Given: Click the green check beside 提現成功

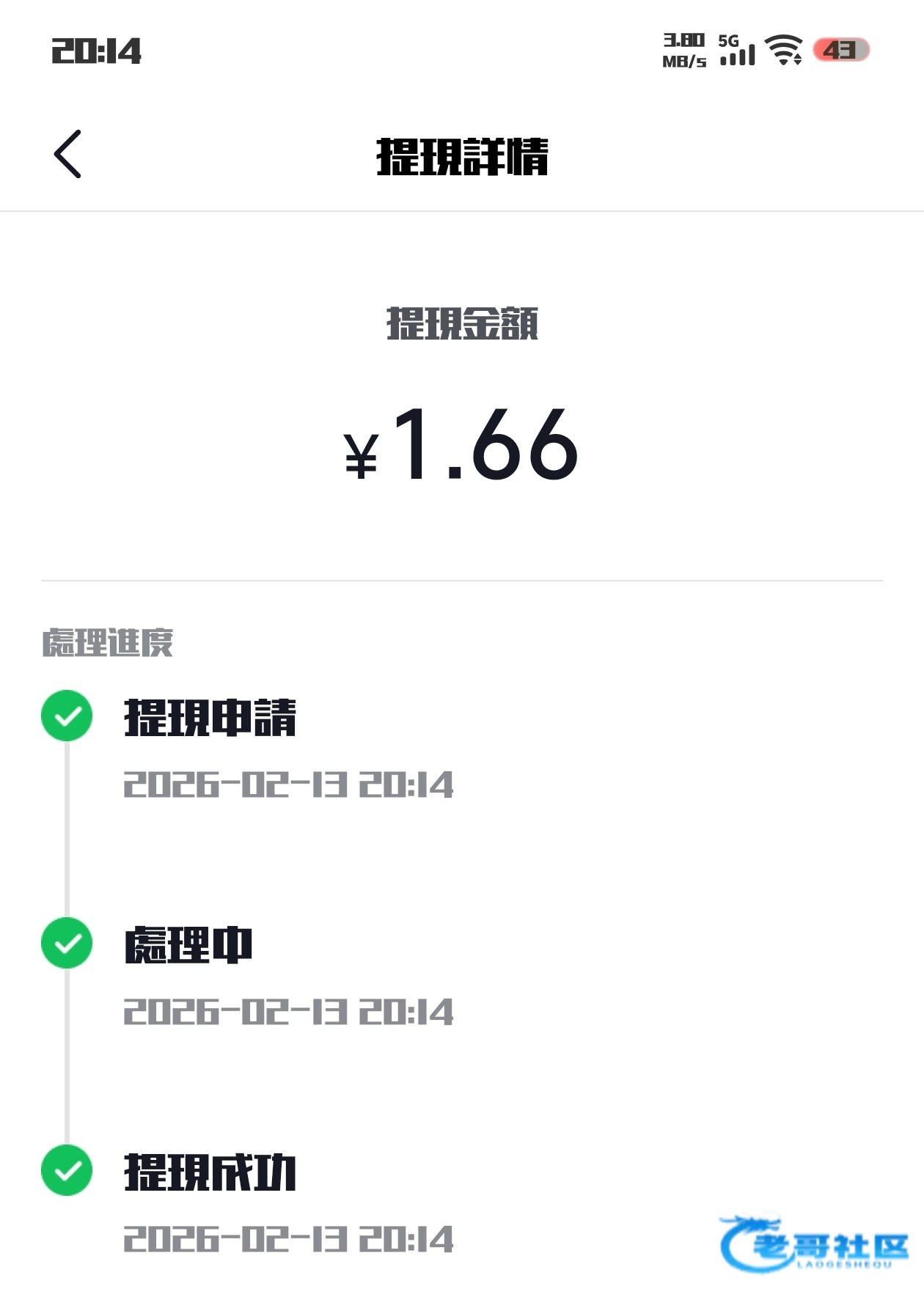Looking at the screenshot, I should pyautogui.click(x=67, y=1170).
